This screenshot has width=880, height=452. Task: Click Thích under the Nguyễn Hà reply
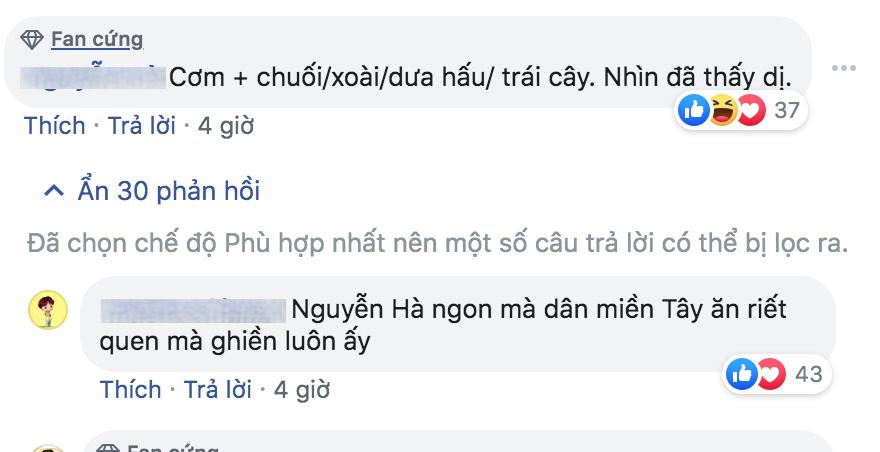(130, 389)
